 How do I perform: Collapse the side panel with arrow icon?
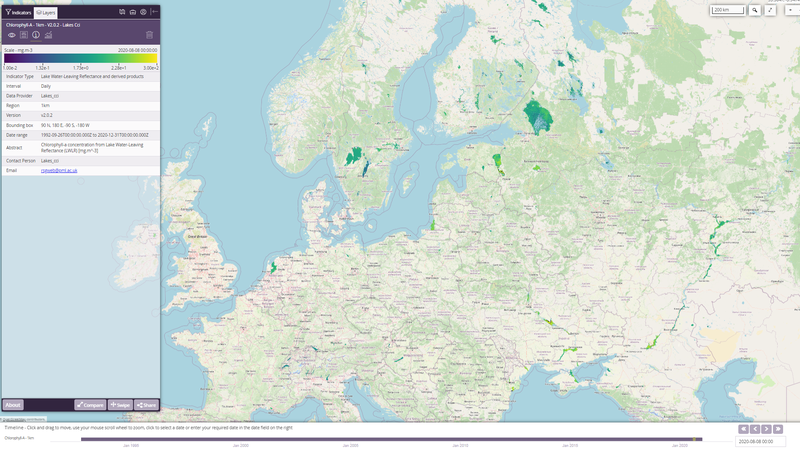click(x=154, y=12)
